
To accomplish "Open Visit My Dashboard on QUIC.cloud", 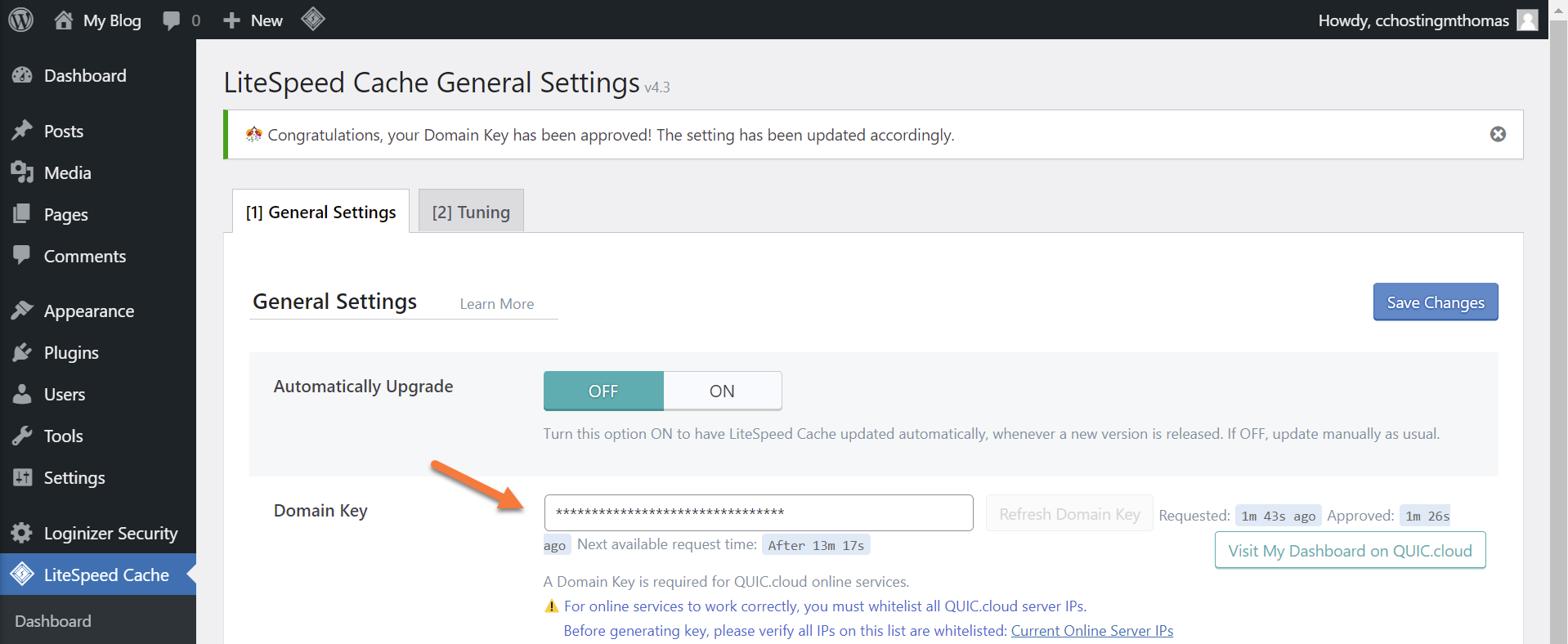I will pyautogui.click(x=1350, y=551).
